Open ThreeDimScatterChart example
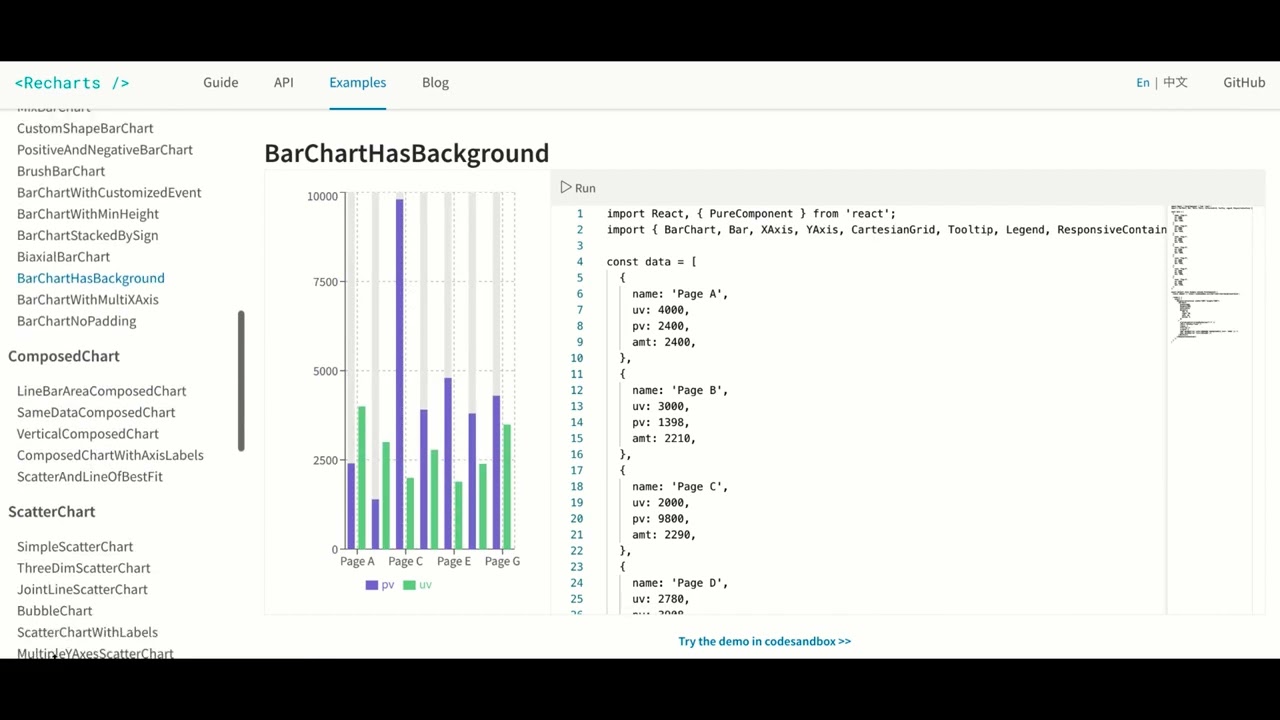Screen dimensions: 1280x720 pyautogui.click(x=84, y=568)
